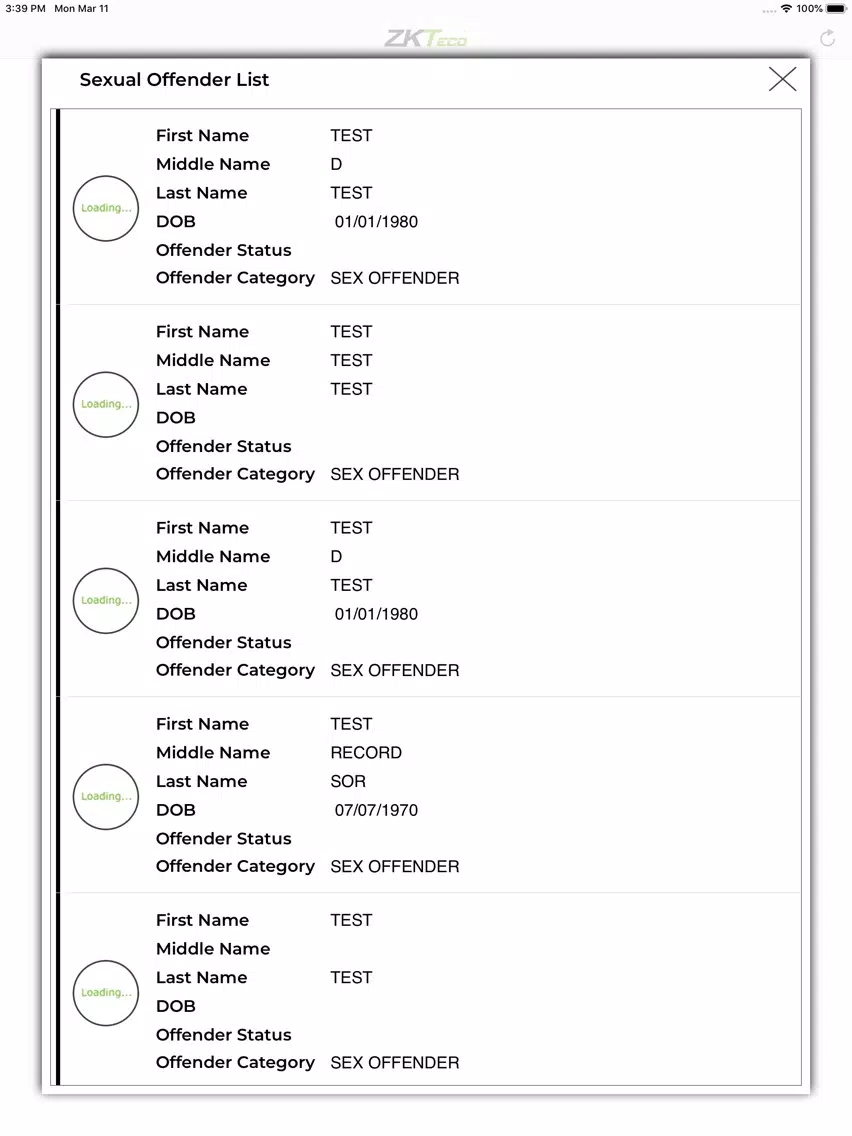Tap Last Name label beside SOR
This screenshot has width=852, height=1136.
click(201, 781)
